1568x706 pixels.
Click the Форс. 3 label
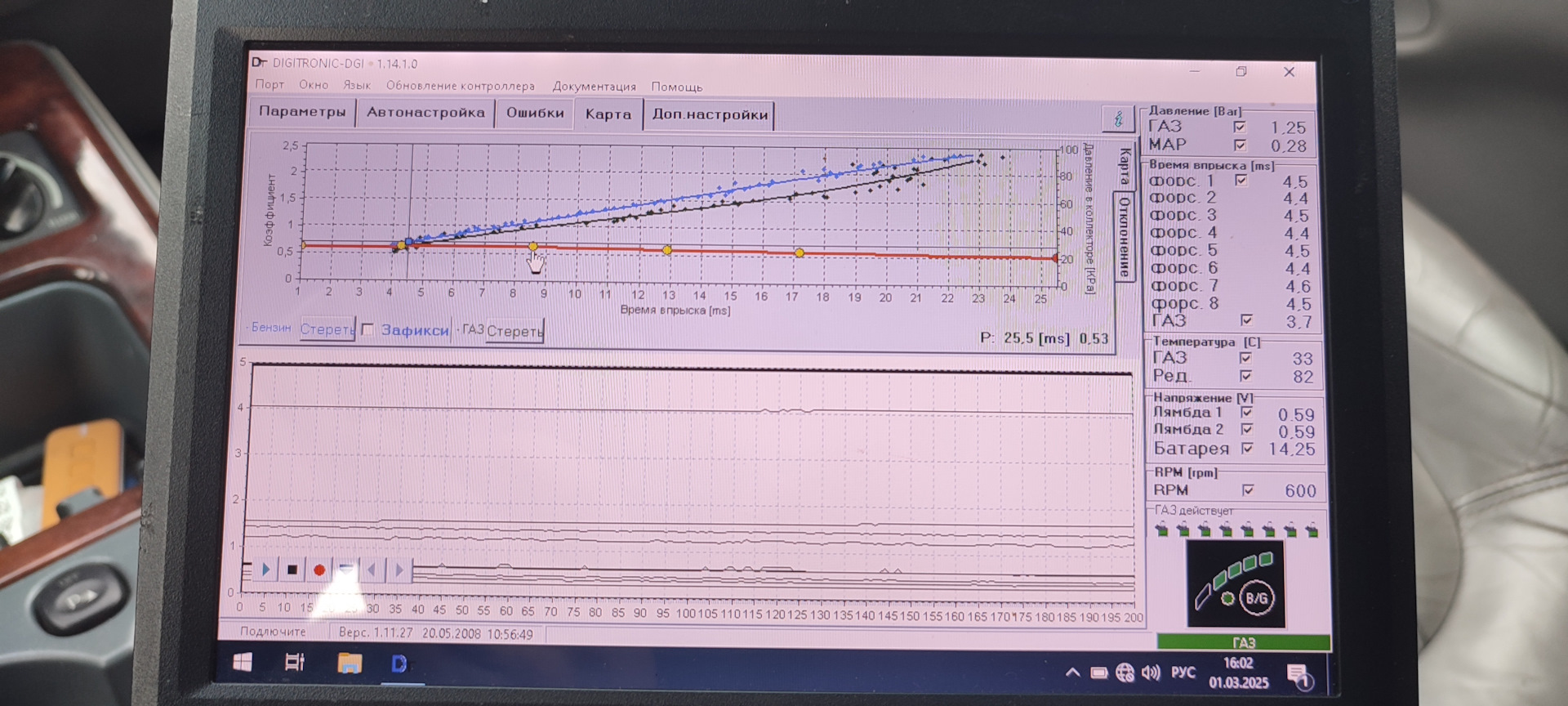[x=1183, y=216]
